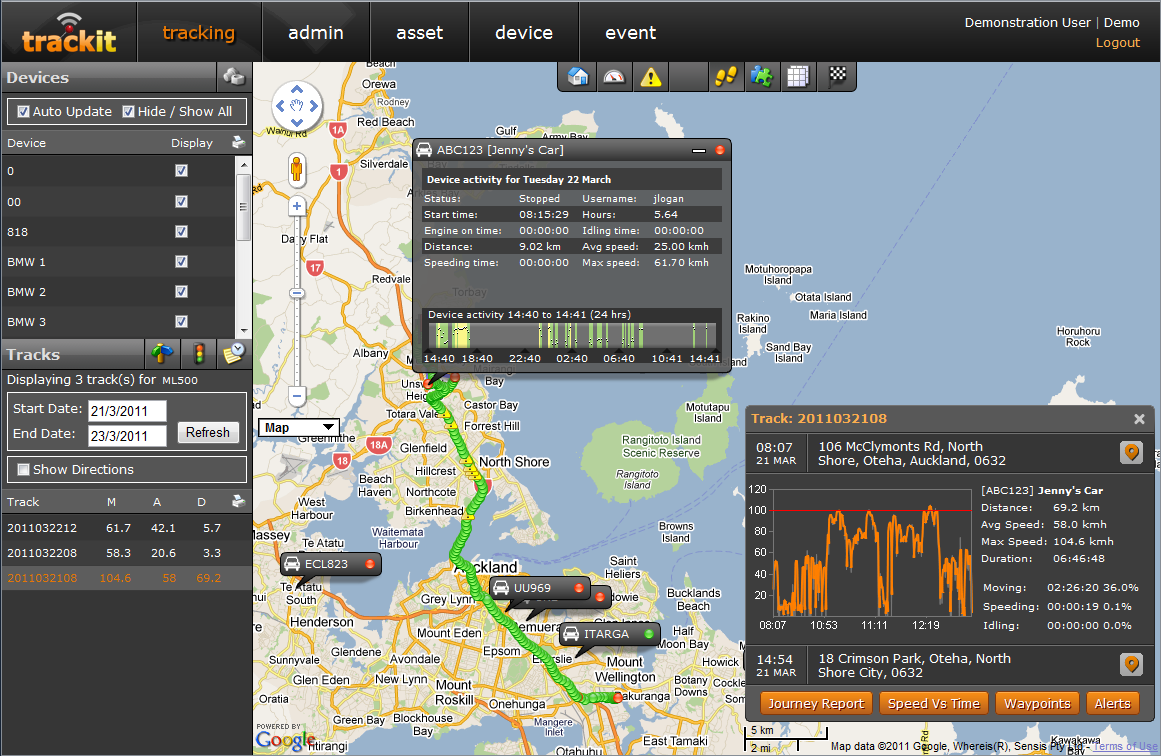Click device list scrollbar up arrow
The width and height of the screenshot is (1161, 756).
tap(244, 164)
